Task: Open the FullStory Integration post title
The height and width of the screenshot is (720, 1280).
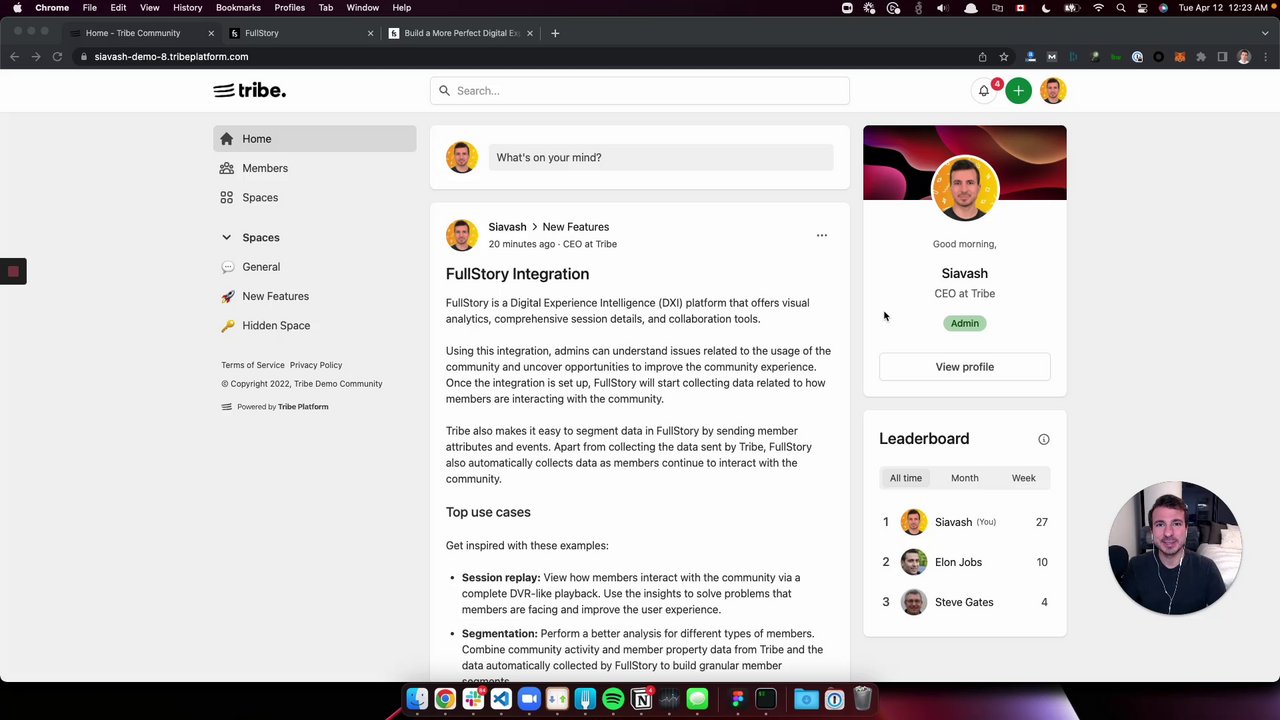Action: point(517,274)
